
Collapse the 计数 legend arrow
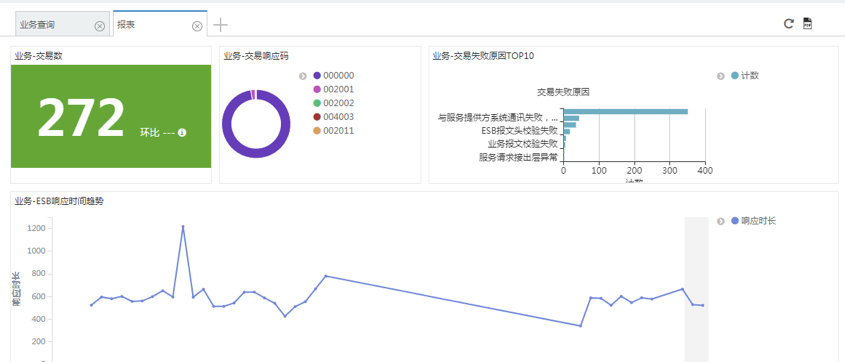point(721,76)
